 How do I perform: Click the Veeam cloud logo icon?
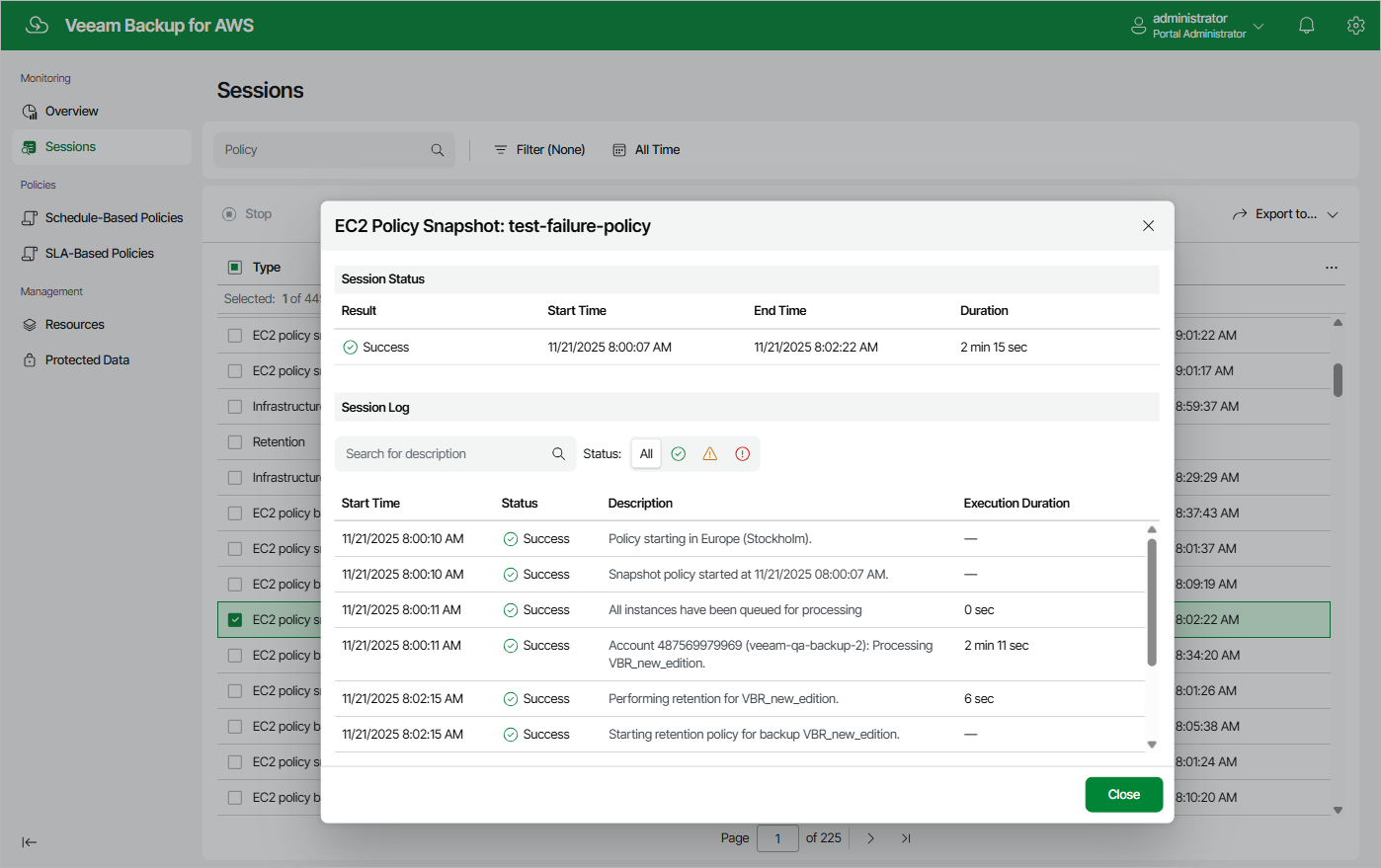[x=37, y=25]
